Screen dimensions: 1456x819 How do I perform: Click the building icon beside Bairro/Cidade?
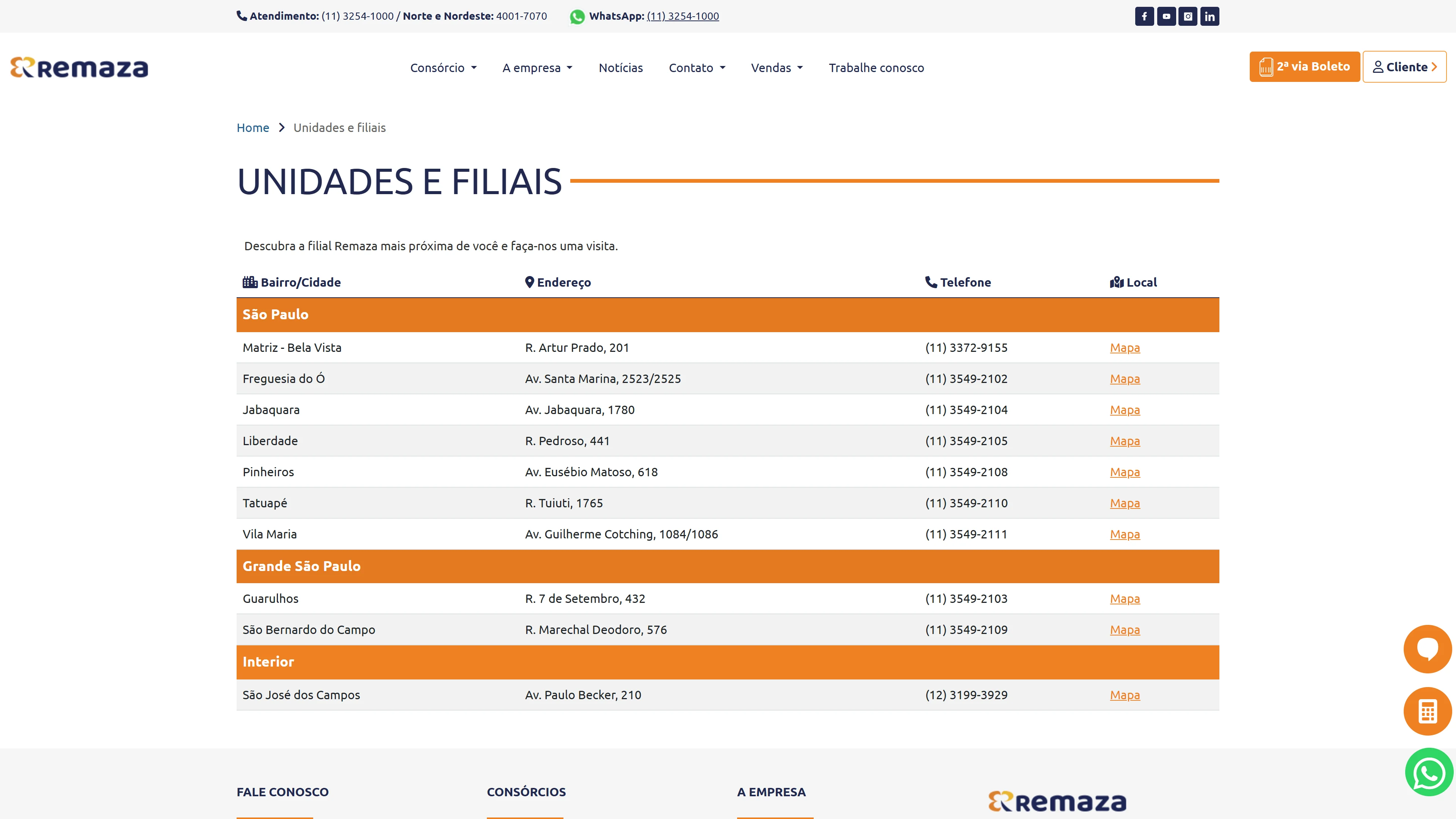coord(250,282)
